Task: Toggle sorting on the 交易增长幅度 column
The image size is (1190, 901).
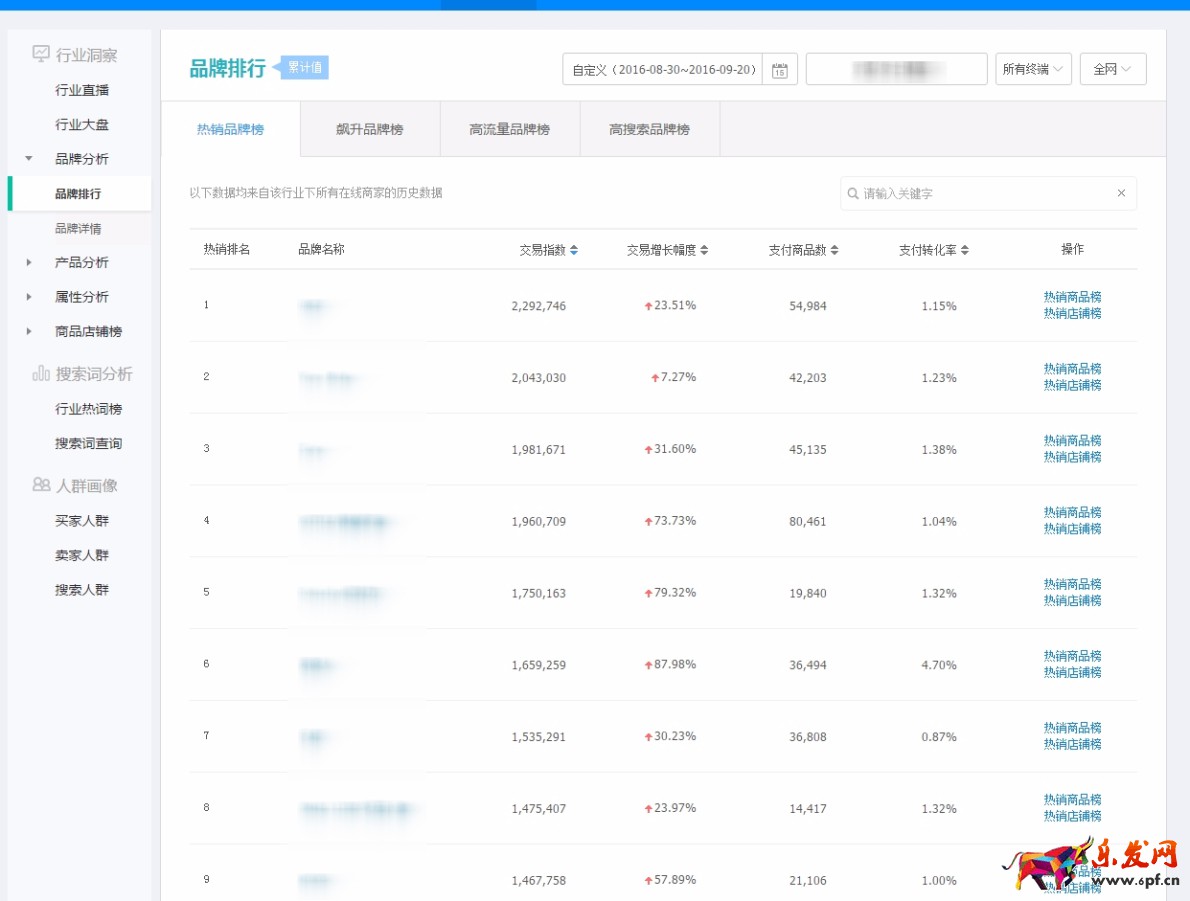Action: point(704,251)
